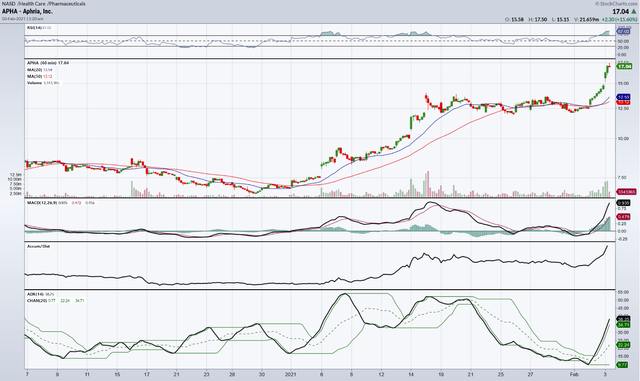Click the +2.30 (+15.60%) change figure
Viewport: 640px width, 381px height.
pyautogui.click(x=620, y=19)
